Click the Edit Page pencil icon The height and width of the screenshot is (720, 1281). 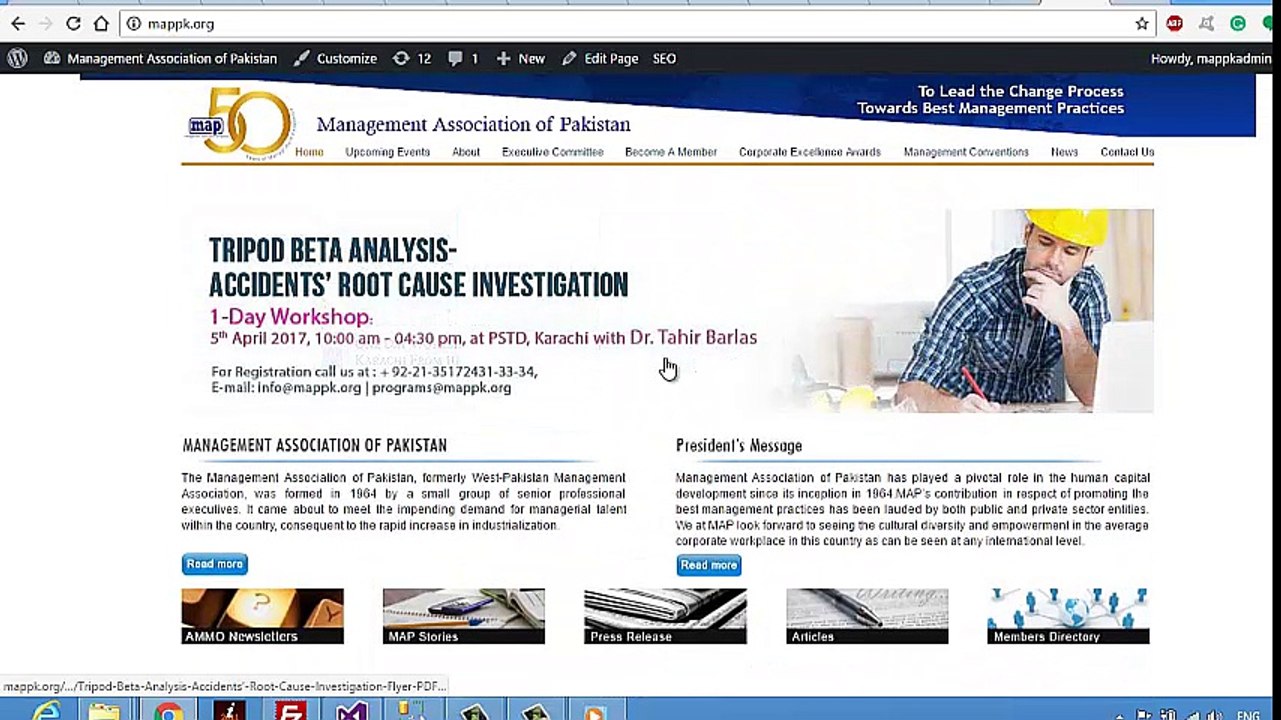pyautogui.click(x=569, y=58)
